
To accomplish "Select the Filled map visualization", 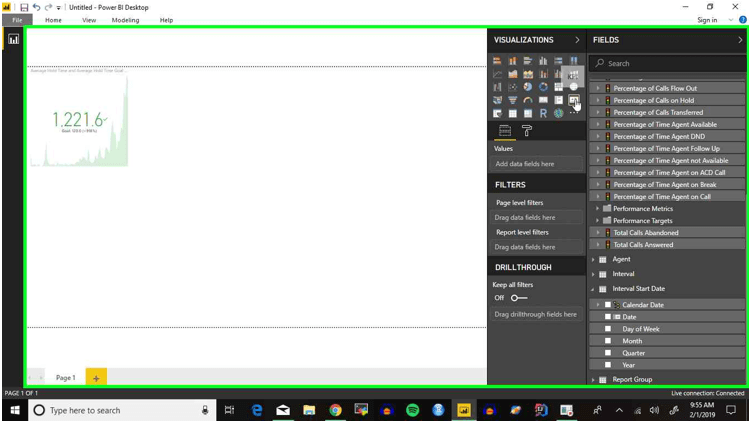I will 497,100.
